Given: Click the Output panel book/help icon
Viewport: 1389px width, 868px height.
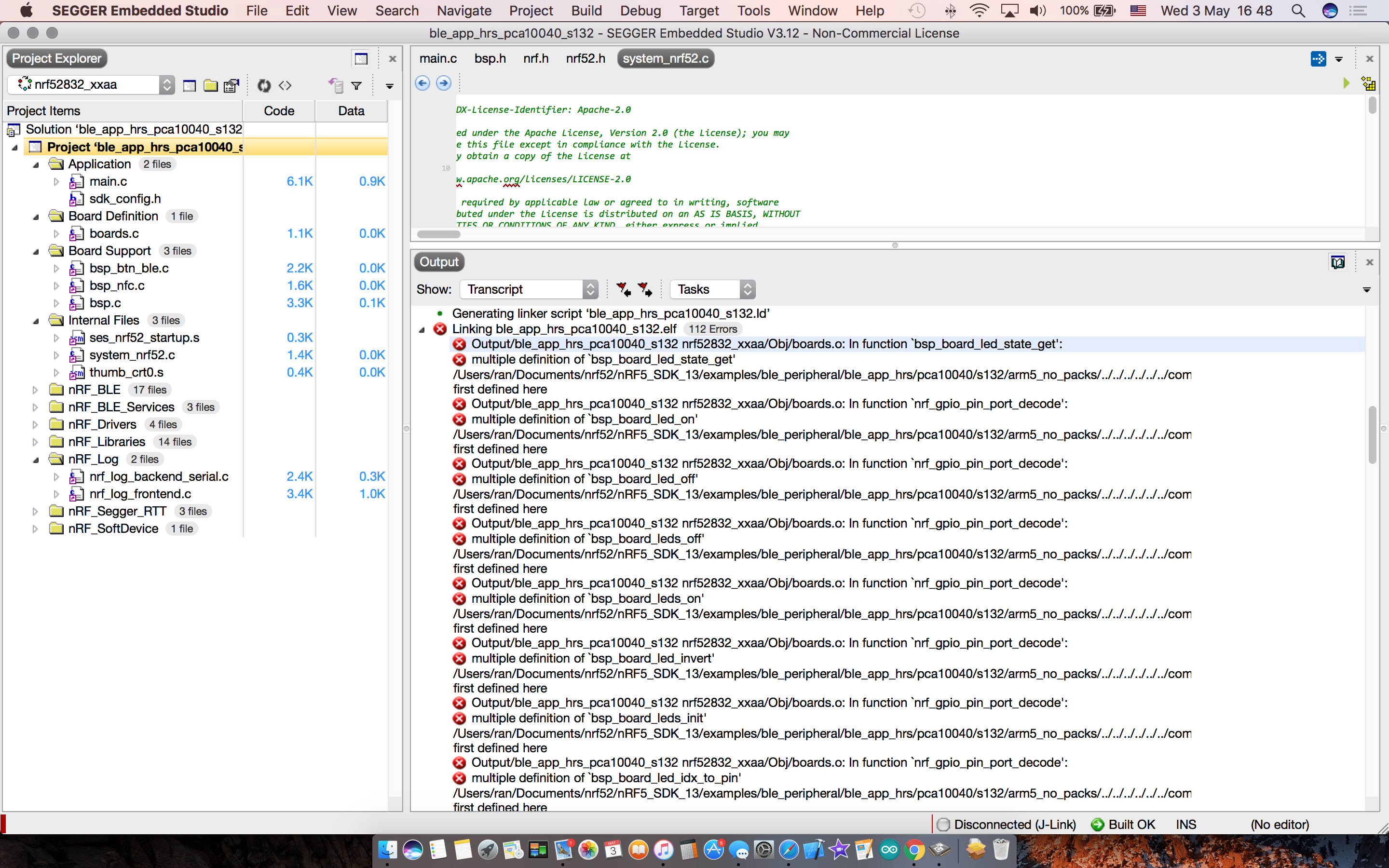Looking at the screenshot, I should click(1338, 262).
